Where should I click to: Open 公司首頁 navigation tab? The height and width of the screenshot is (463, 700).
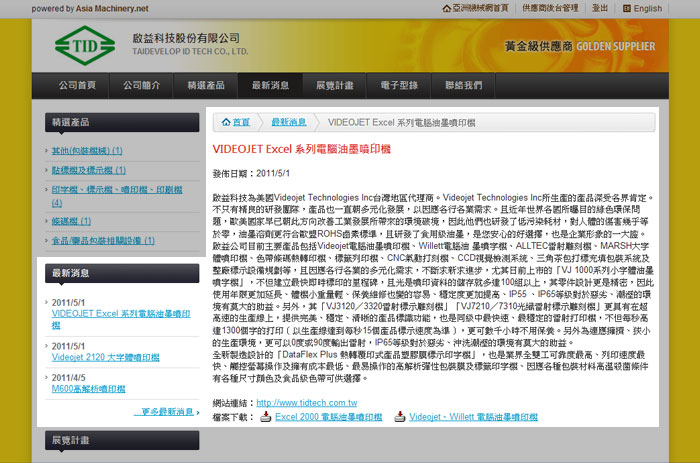77,85
